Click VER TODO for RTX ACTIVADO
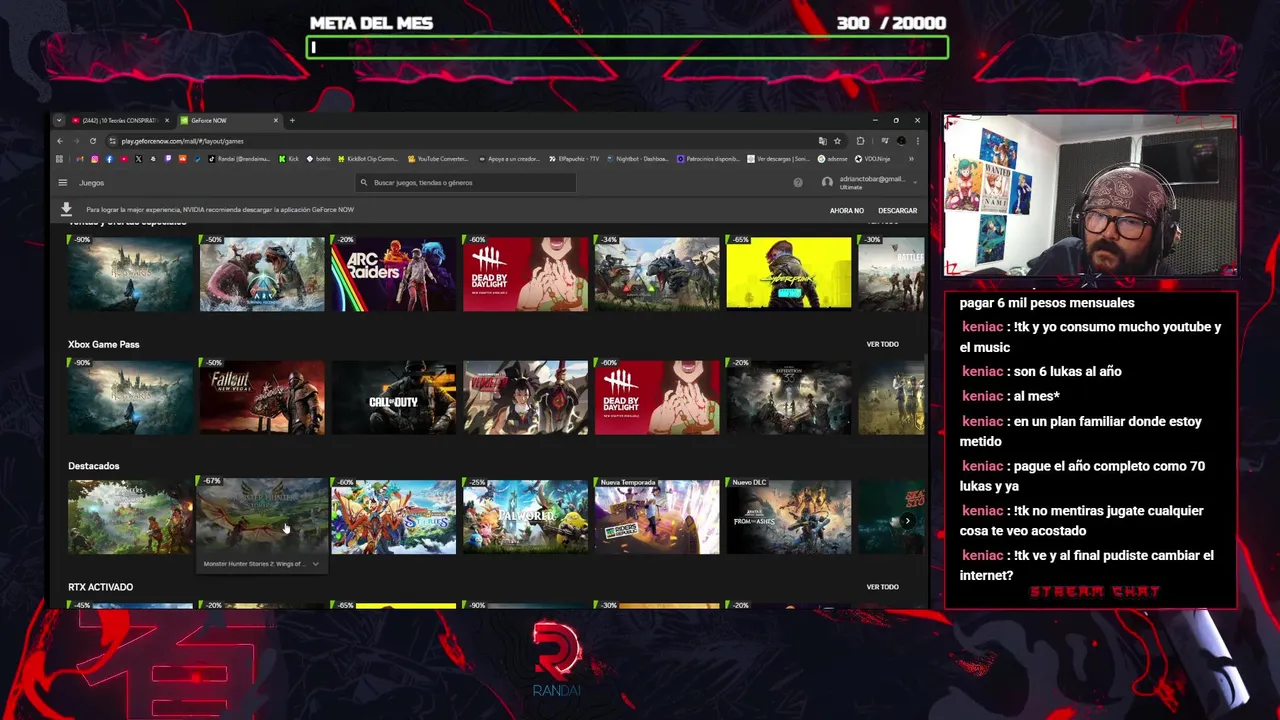This screenshot has width=1280, height=720. click(x=882, y=587)
